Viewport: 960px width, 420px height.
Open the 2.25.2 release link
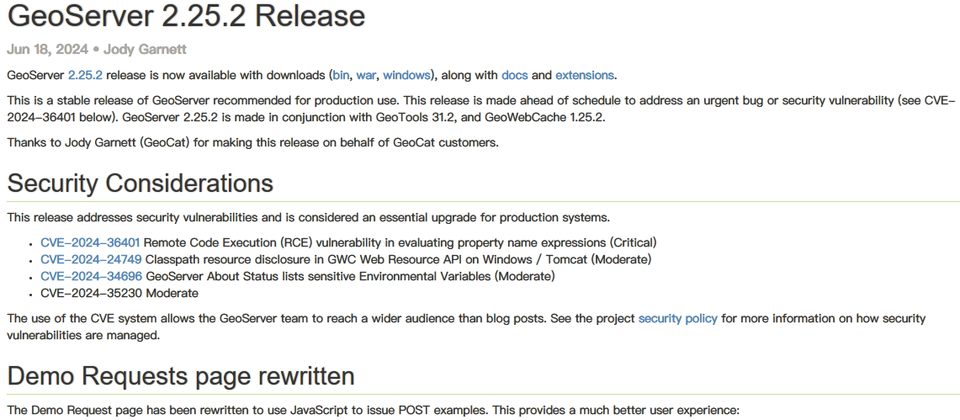coord(85,75)
